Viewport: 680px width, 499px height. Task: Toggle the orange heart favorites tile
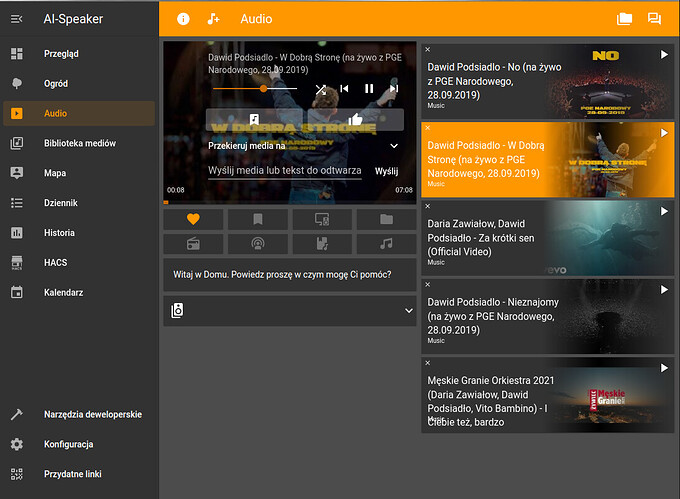click(194, 219)
